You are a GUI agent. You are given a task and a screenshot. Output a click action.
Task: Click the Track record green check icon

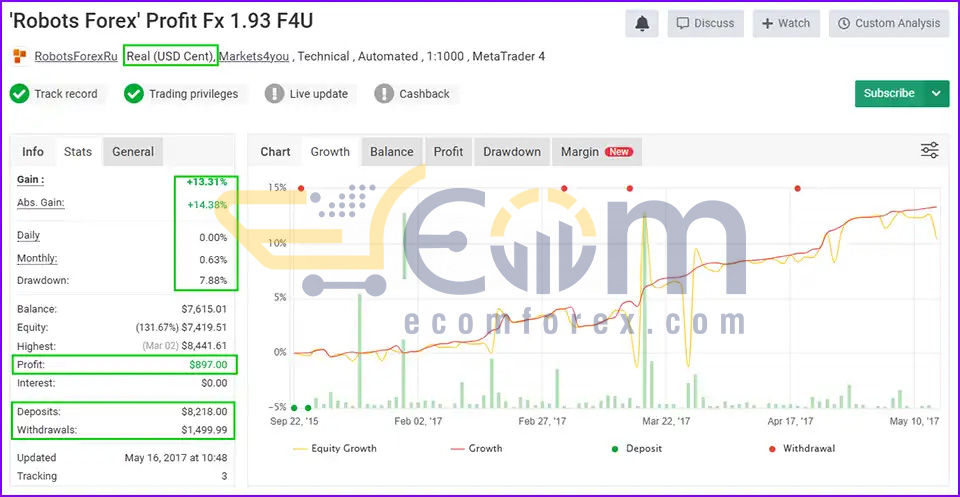point(20,94)
